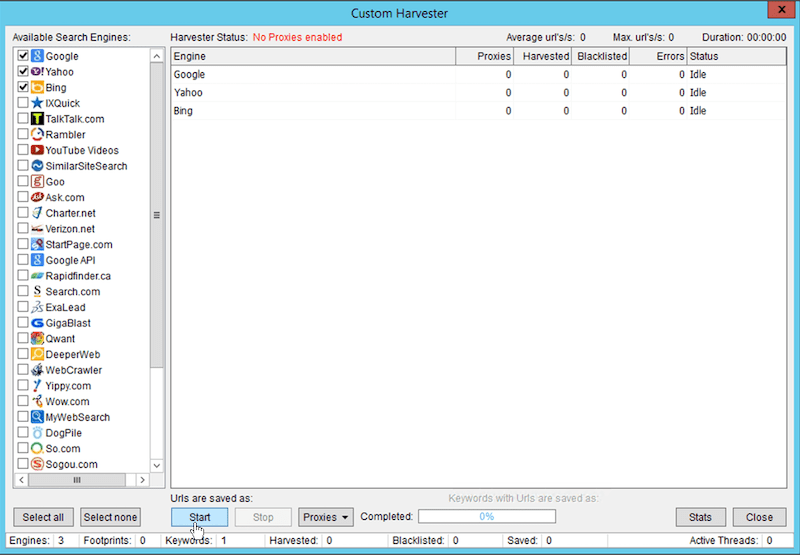Click the Yippy.com icon
800x555 pixels.
click(37, 386)
